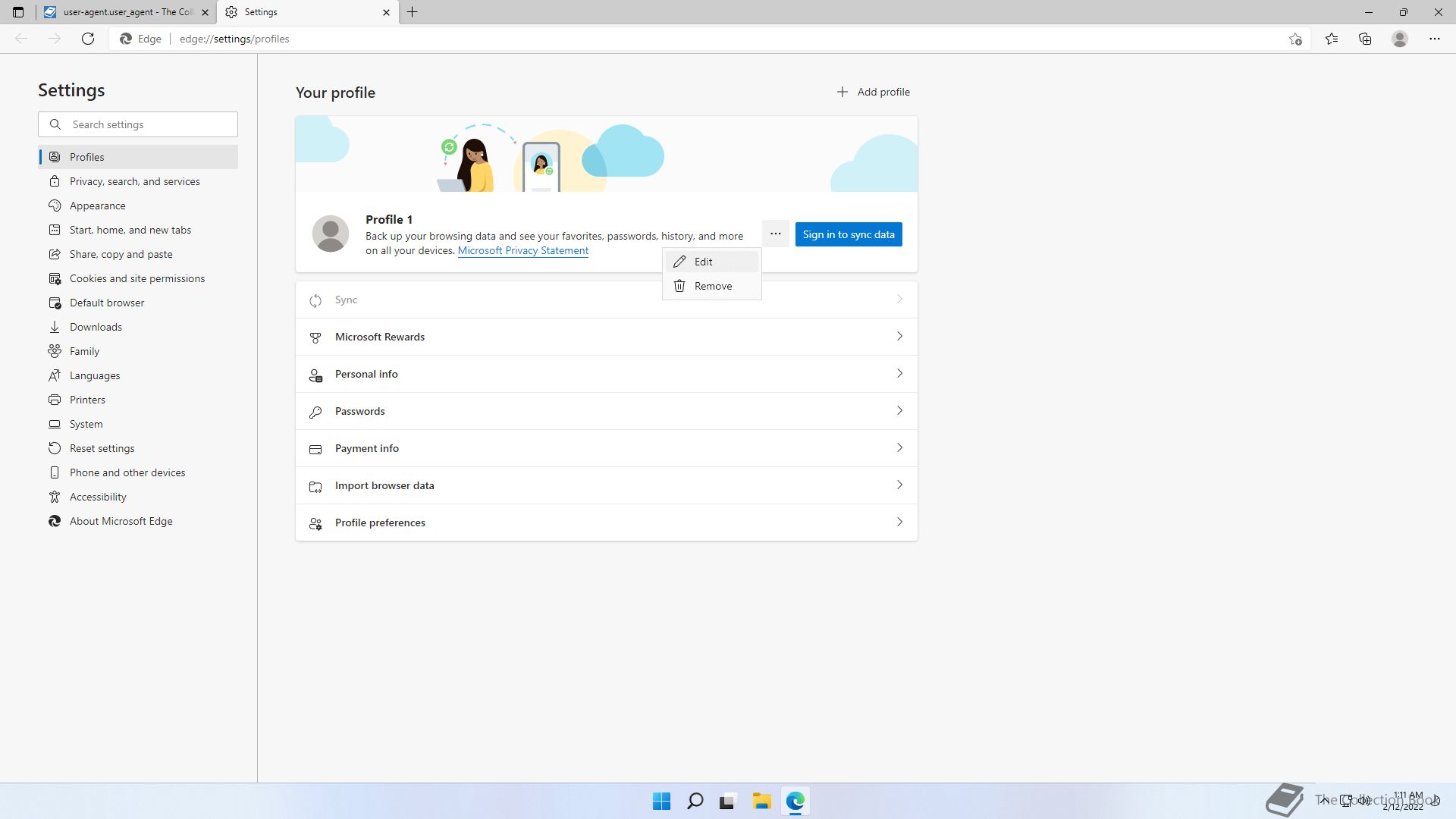Open the Favorites star icon in toolbar
Image resolution: width=1456 pixels, height=819 pixels.
click(x=1332, y=39)
